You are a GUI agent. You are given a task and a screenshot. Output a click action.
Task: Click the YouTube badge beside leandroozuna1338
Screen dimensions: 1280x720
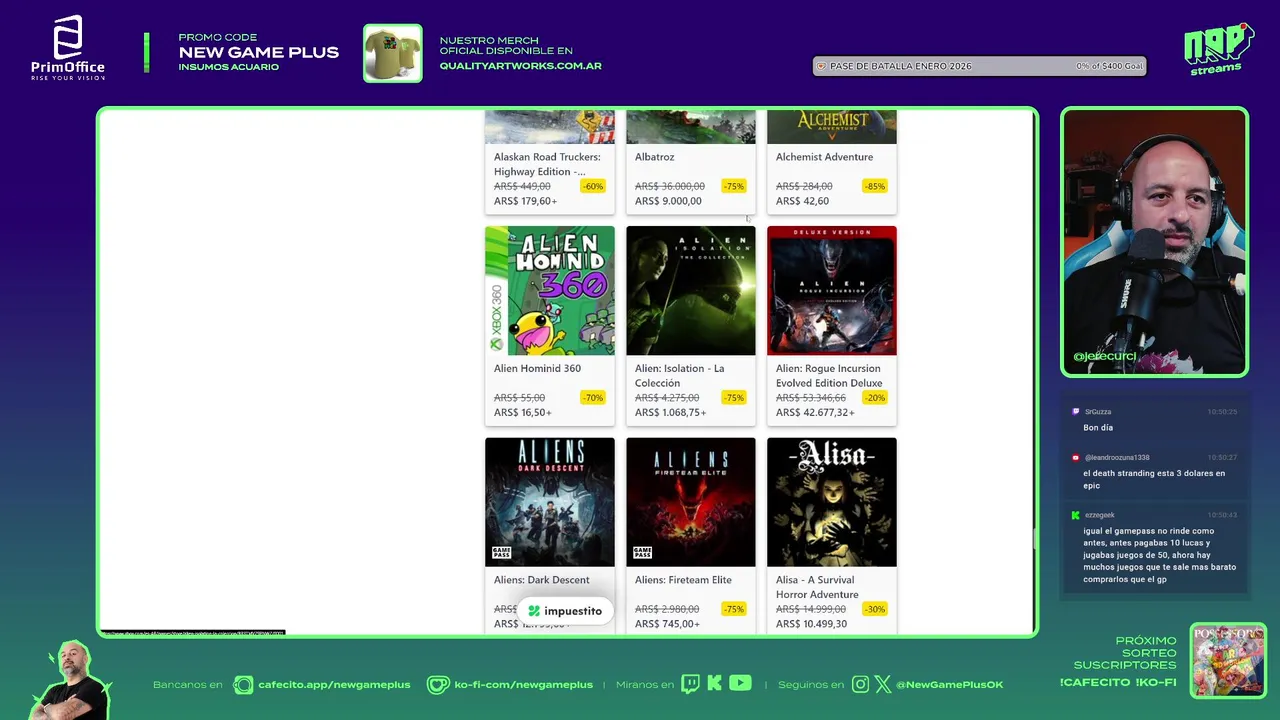click(x=1076, y=458)
